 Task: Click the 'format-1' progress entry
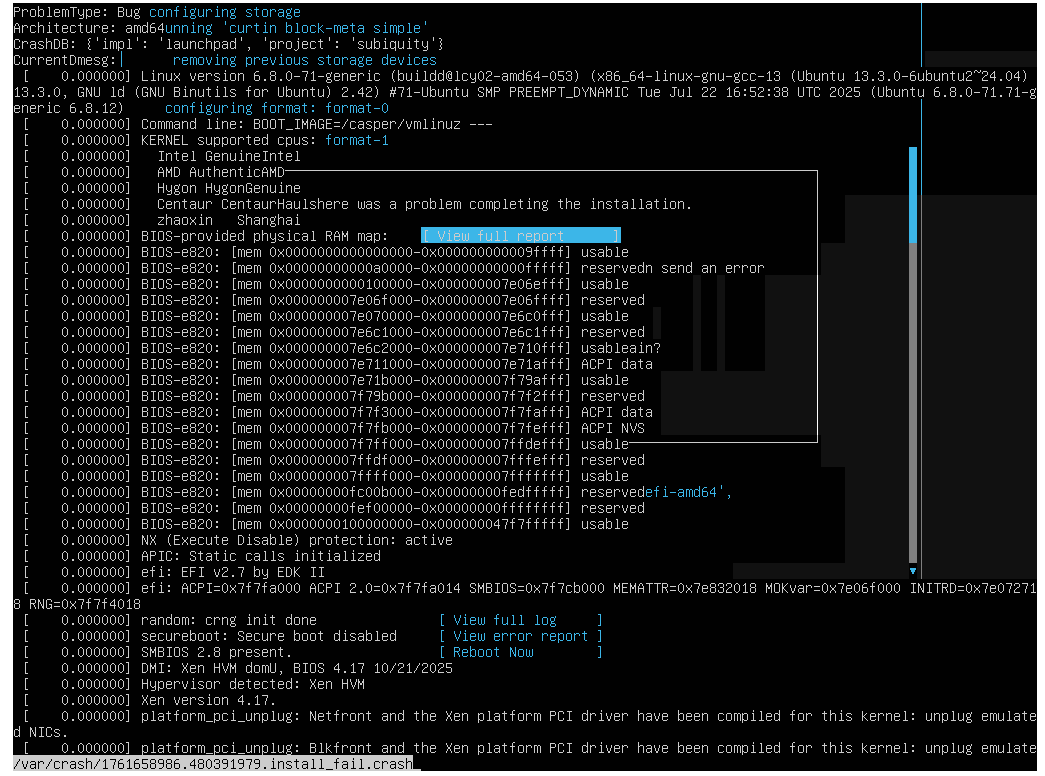(x=357, y=140)
